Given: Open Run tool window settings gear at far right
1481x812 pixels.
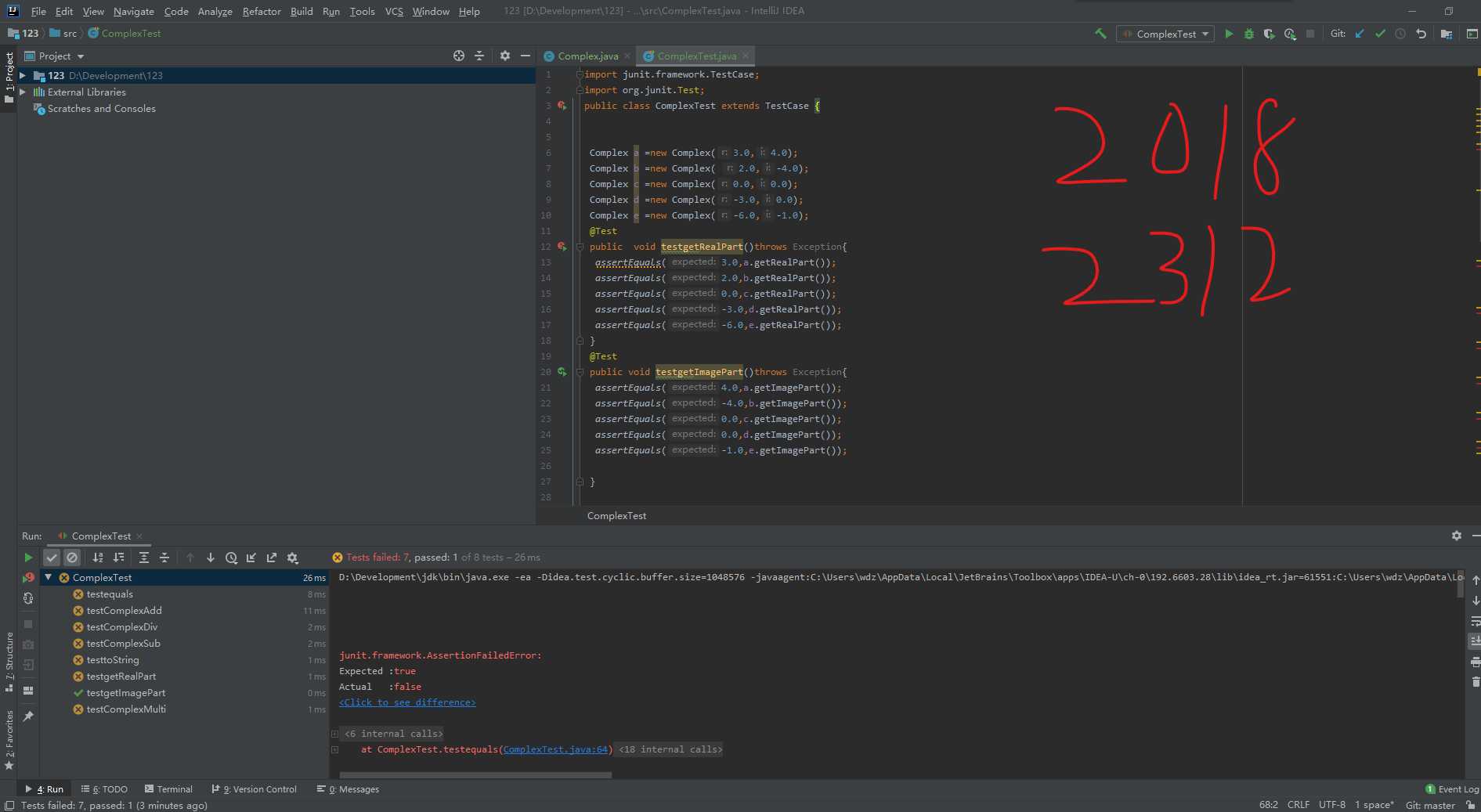Looking at the screenshot, I should pyautogui.click(x=1457, y=536).
